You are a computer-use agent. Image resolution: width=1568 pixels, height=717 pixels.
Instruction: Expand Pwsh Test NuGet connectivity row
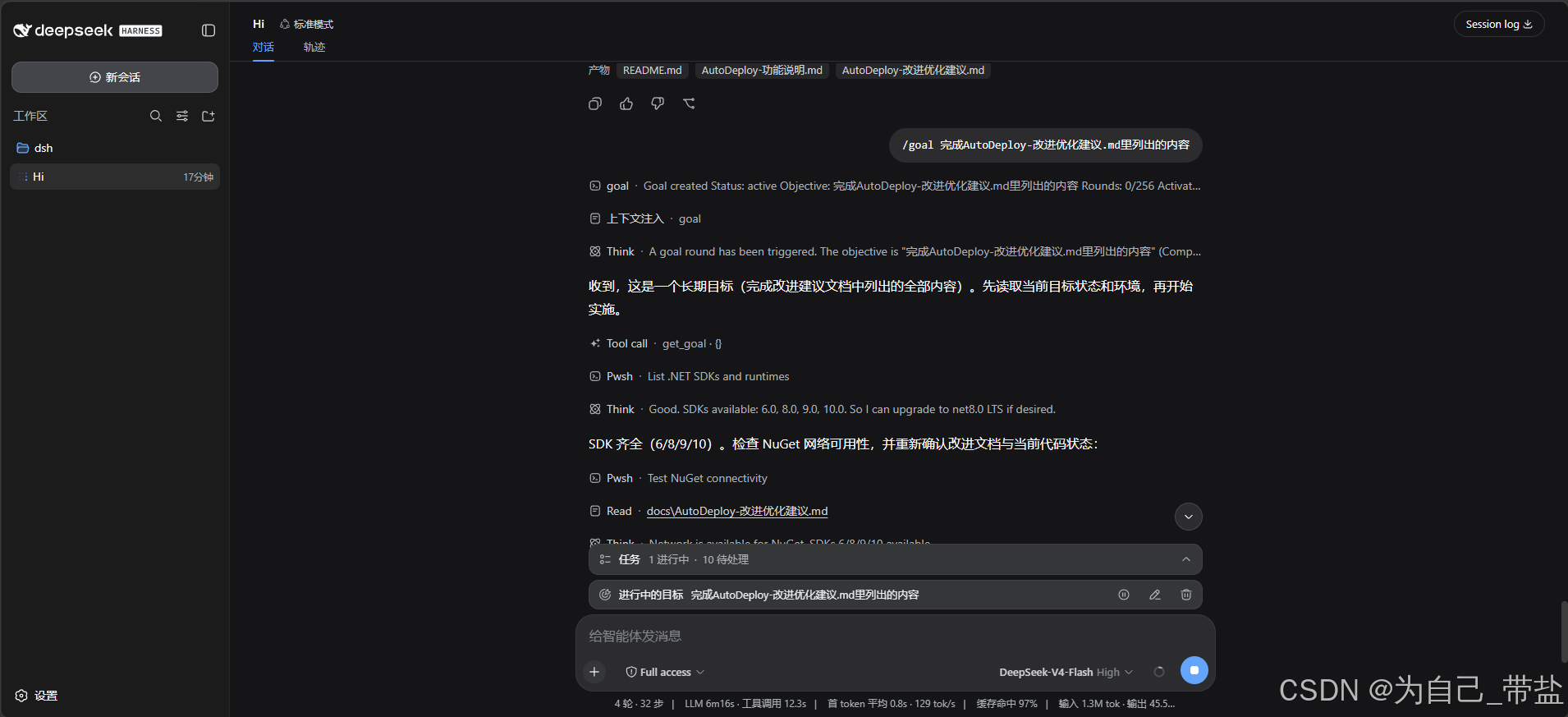(679, 478)
